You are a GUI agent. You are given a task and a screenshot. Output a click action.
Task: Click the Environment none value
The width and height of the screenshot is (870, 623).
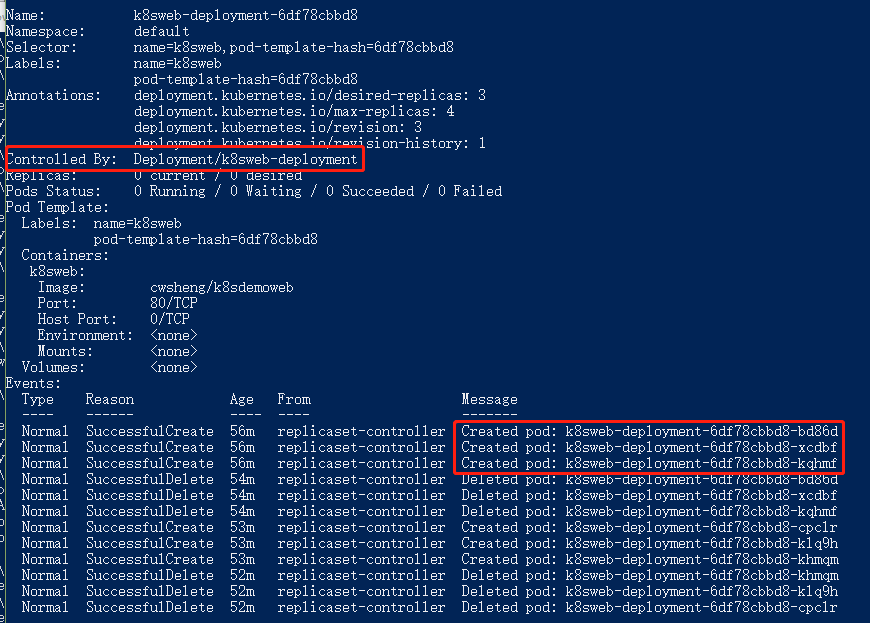[x=174, y=336]
